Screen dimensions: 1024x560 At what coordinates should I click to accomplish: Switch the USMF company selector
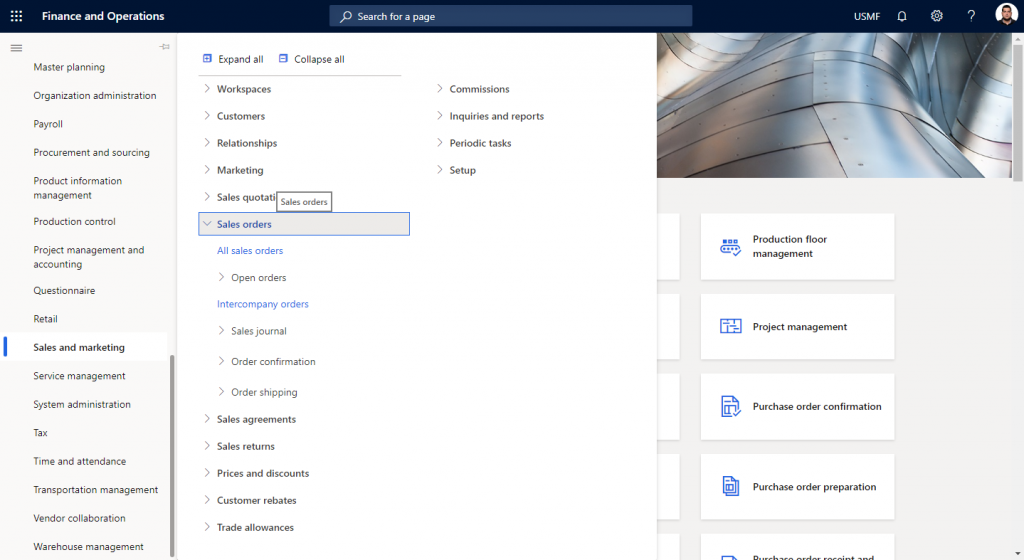(867, 16)
